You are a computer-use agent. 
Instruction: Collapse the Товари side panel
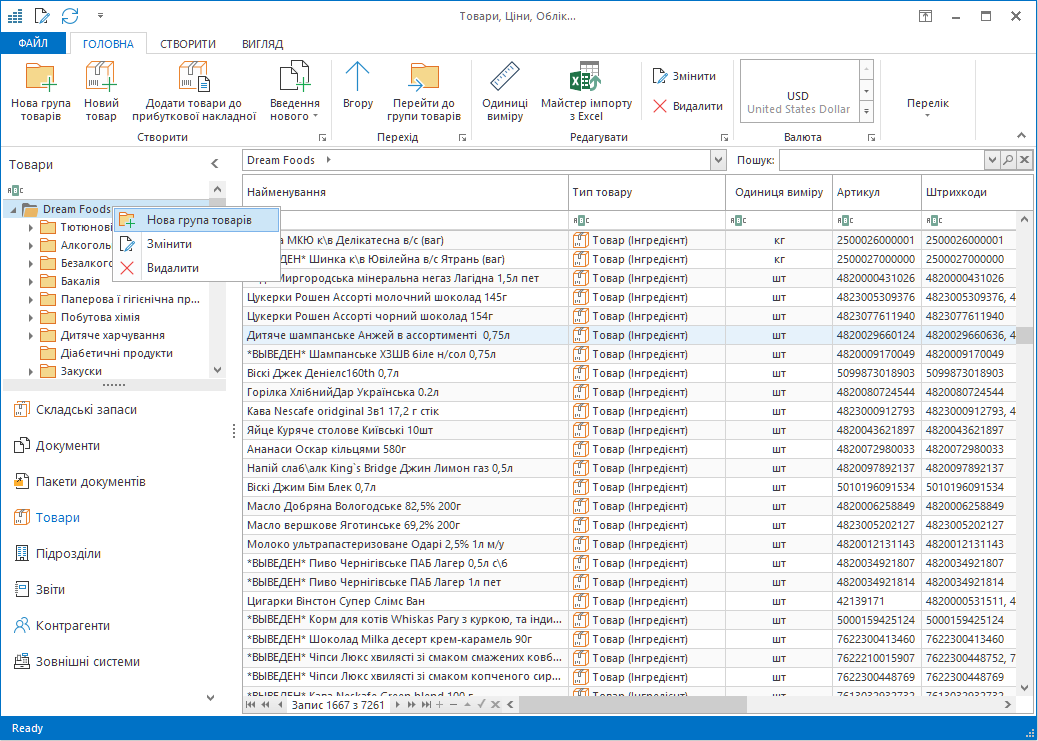[214, 164]
